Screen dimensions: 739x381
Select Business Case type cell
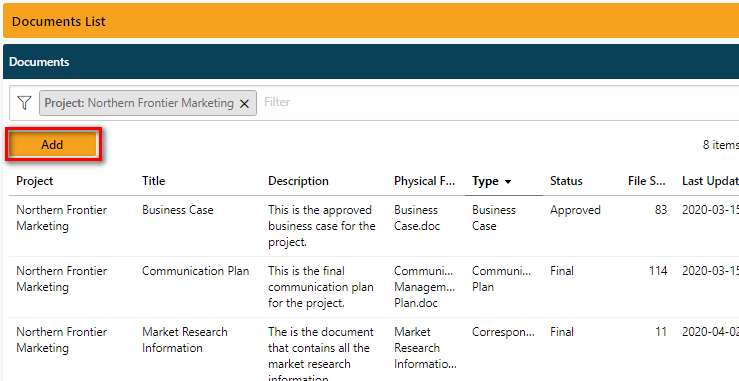pyautogui.click(x=494, y=218)
